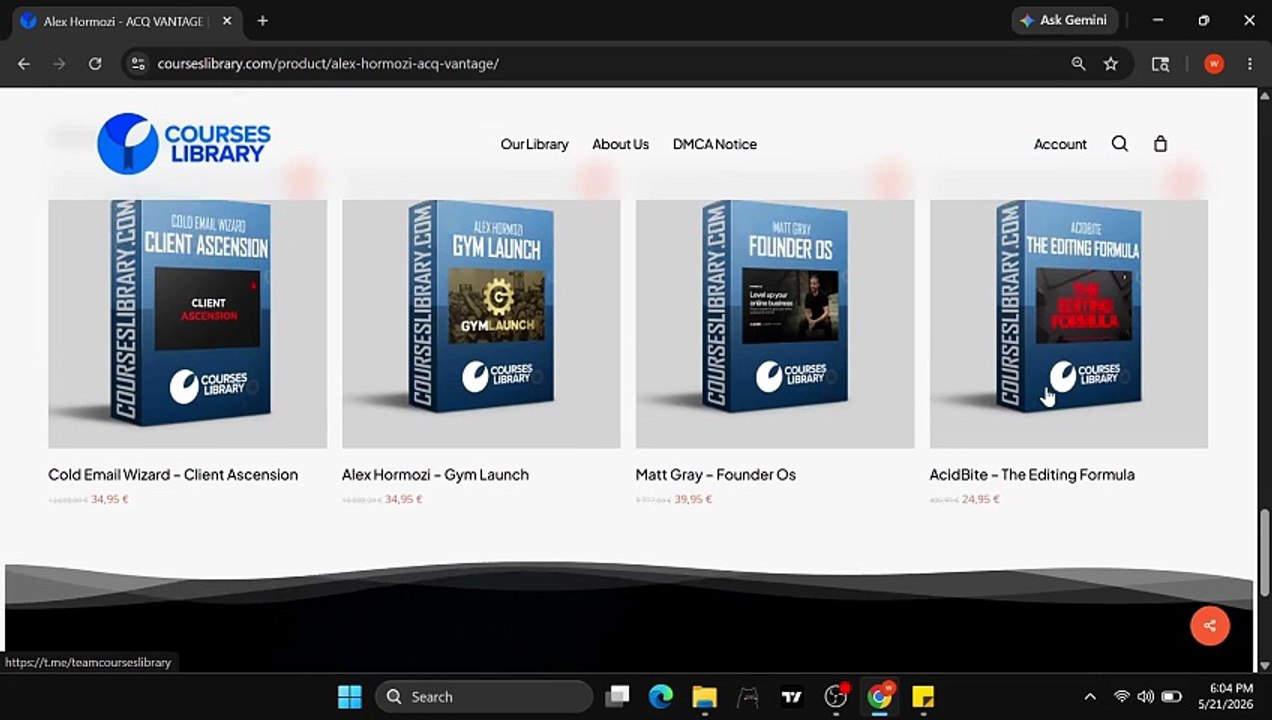Click Client Ascension price 34,95 €
Viewport: 1272px width, 720px height.
pyautogui.click(x=110, y=499)
